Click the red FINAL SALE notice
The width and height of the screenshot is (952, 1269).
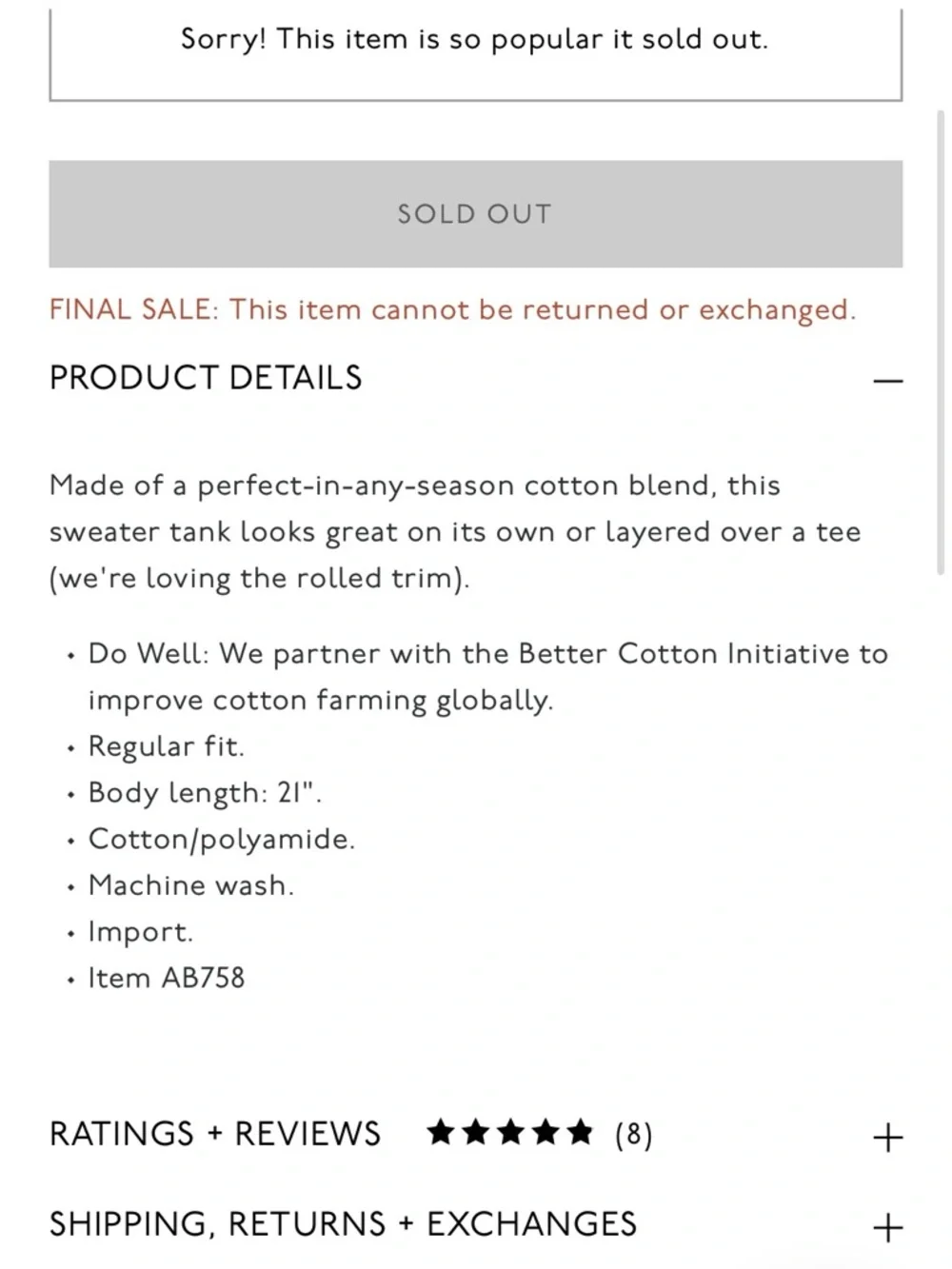tap(452, 310)
